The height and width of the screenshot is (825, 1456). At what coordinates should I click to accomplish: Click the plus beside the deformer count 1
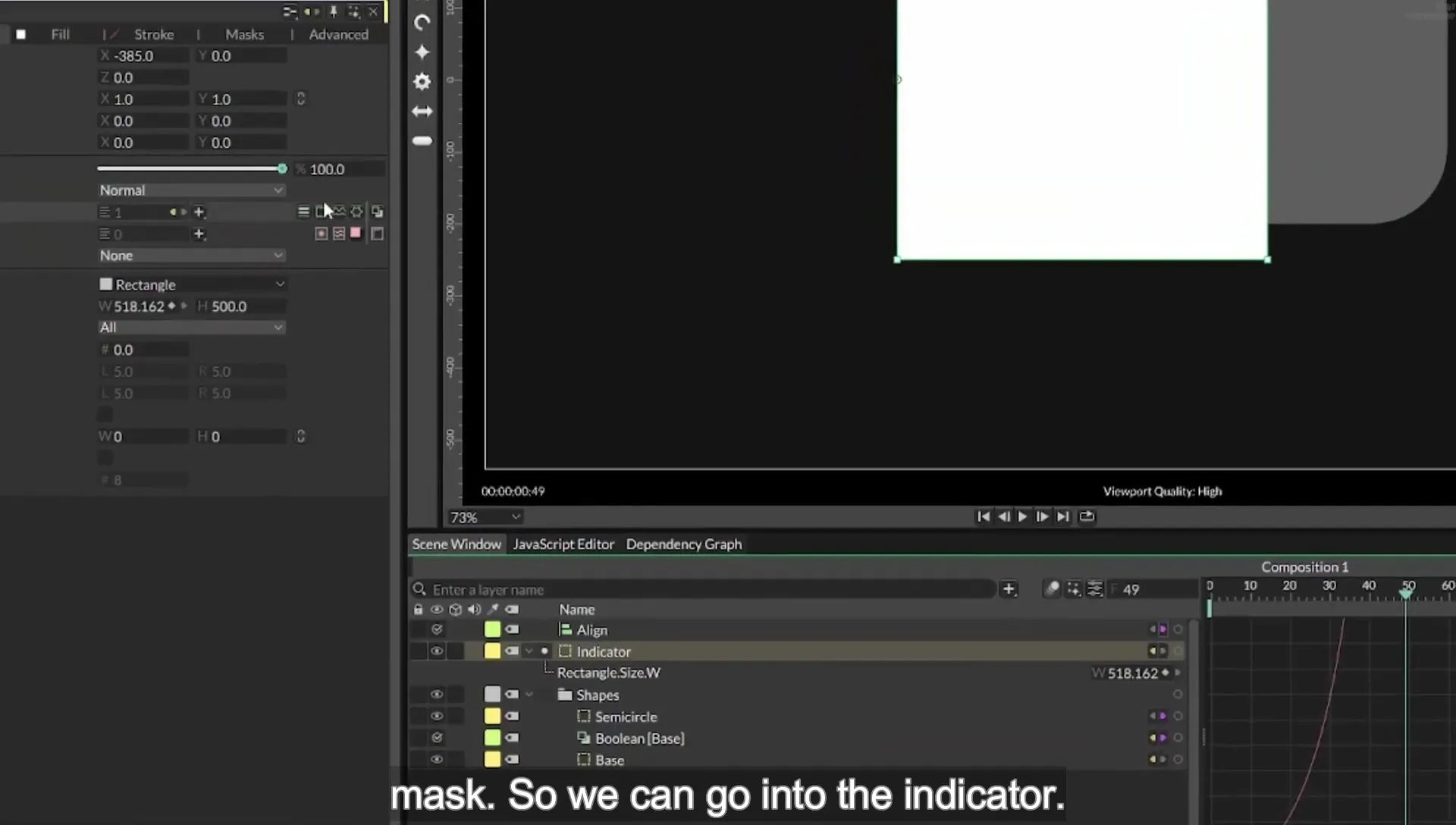tap(199, 212)
